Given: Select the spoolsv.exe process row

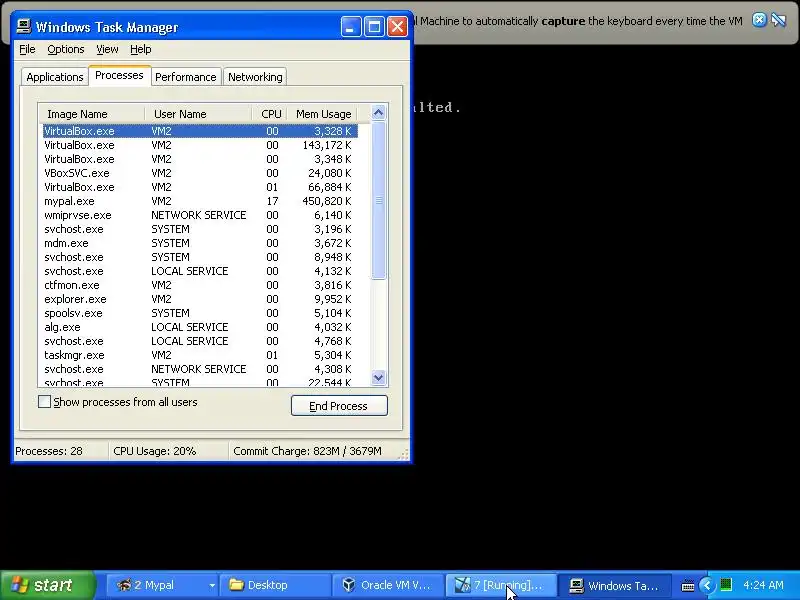Looking at the screenshot, I should pyautogui.click(x=201, y=313).
